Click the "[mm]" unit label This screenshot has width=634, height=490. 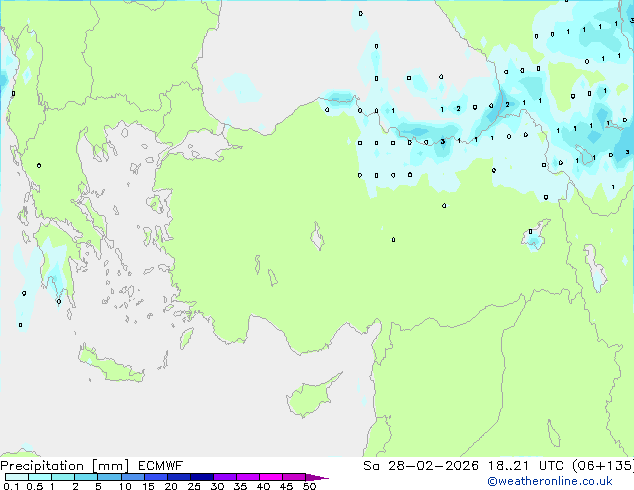[110, 466]
